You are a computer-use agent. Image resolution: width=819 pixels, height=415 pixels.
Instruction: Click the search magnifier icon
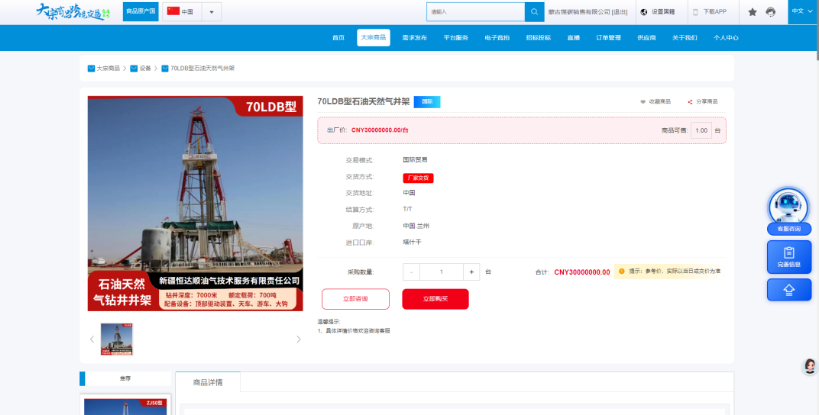[x=534, y=12]
